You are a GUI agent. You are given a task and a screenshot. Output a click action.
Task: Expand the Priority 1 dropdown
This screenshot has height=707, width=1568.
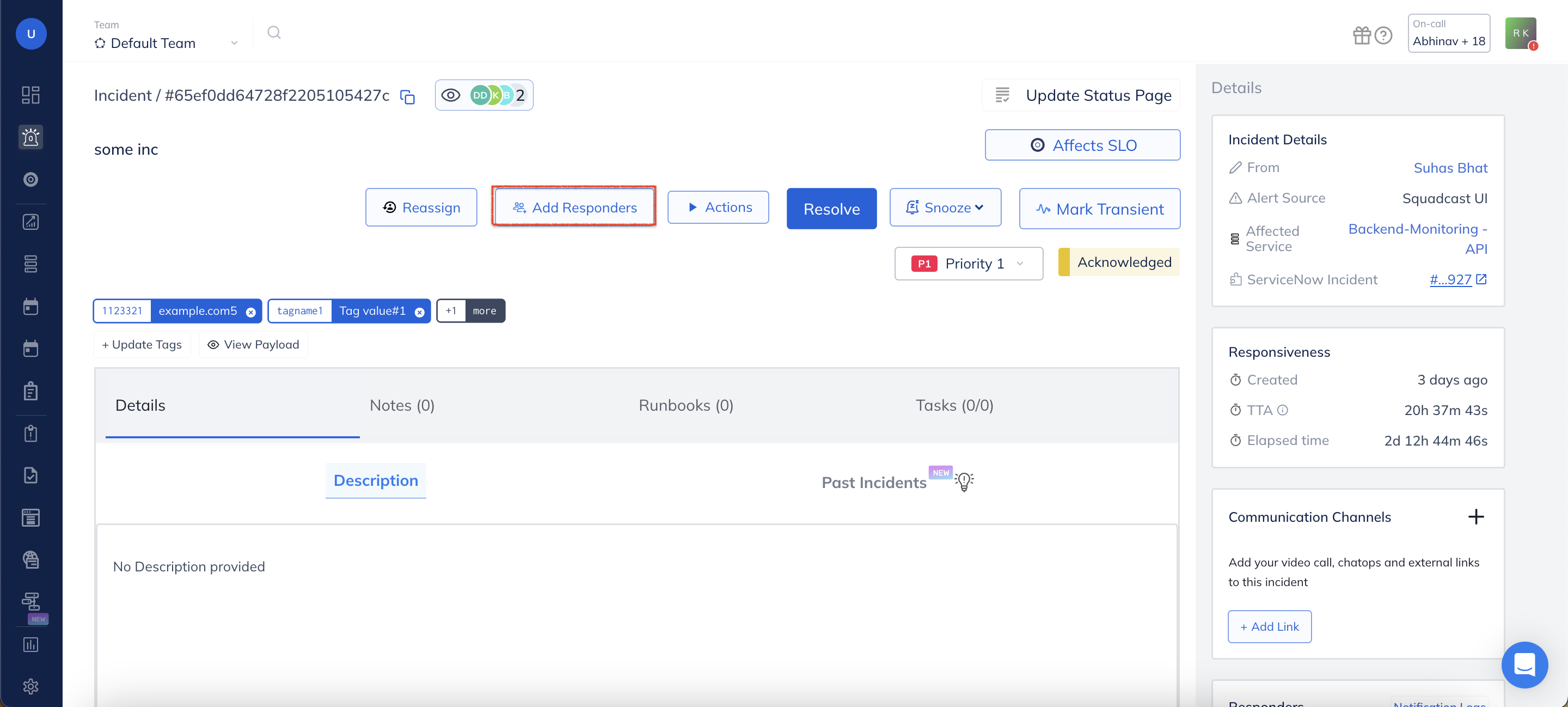pyautogui.click(x=969, y=264)
